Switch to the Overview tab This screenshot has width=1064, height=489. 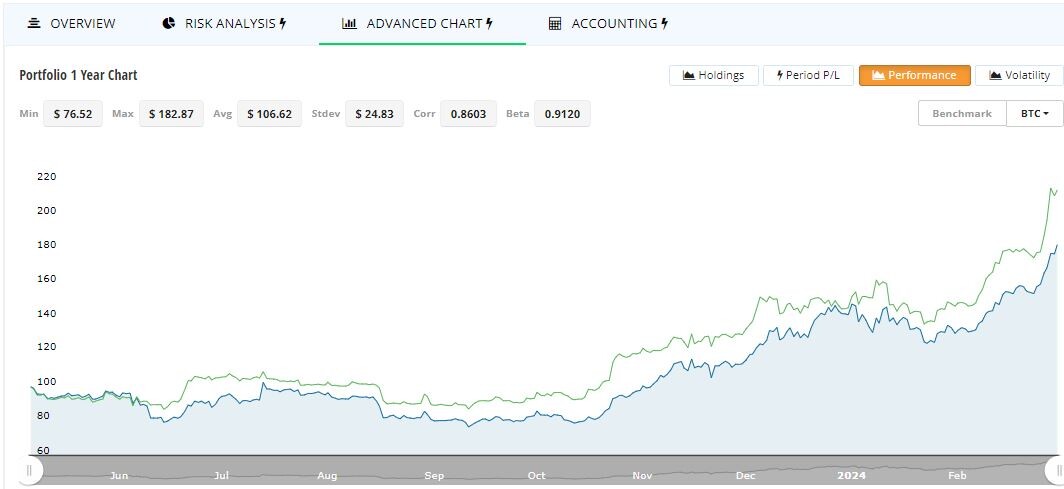coord(71,24)
